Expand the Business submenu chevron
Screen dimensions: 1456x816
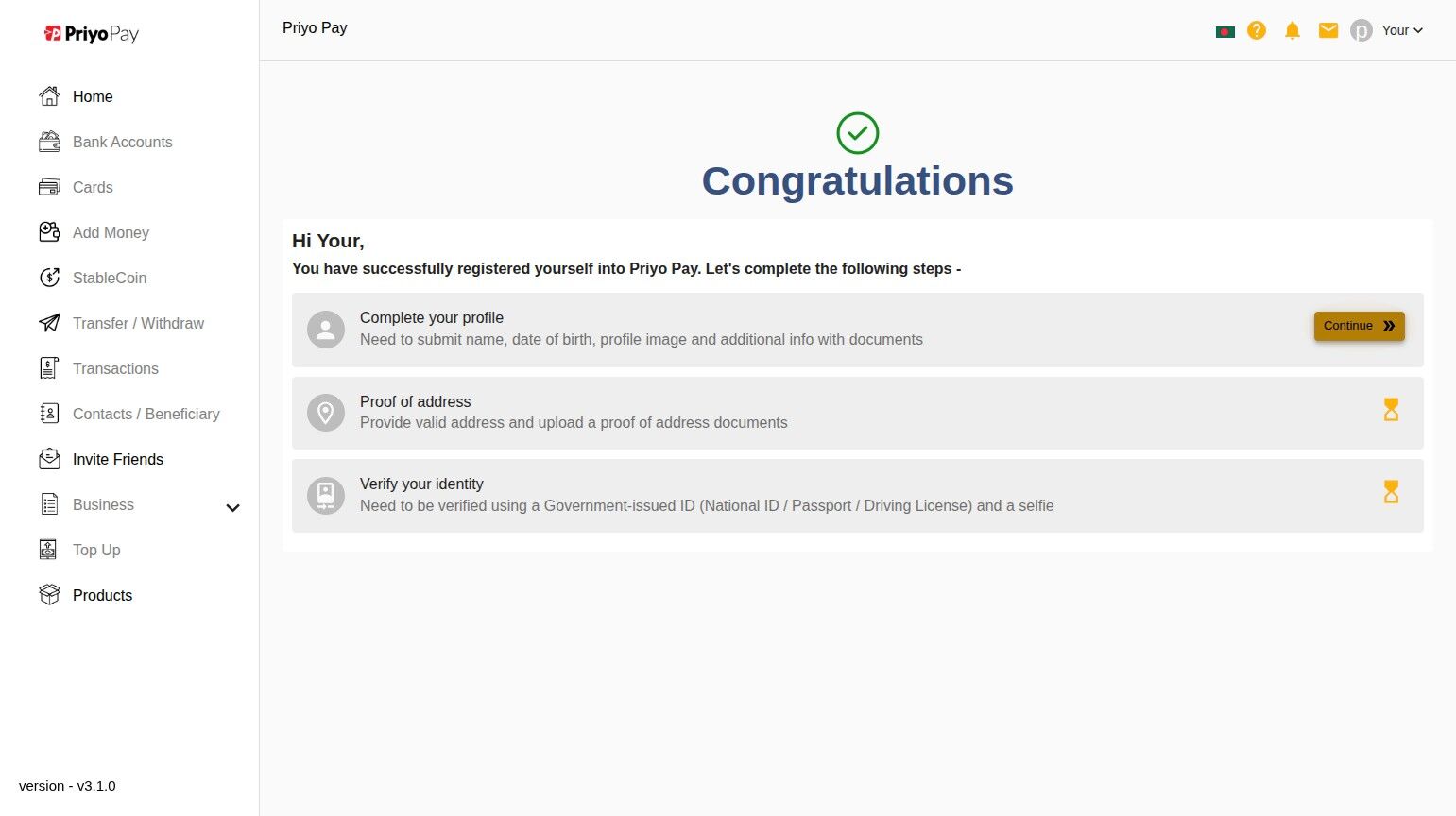232,507
